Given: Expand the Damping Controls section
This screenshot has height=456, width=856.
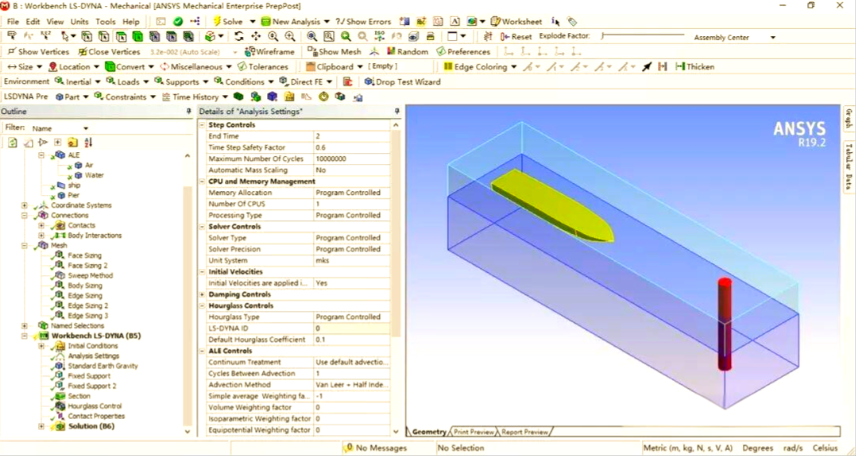Looking at the screenshot, I should (202, 294).
